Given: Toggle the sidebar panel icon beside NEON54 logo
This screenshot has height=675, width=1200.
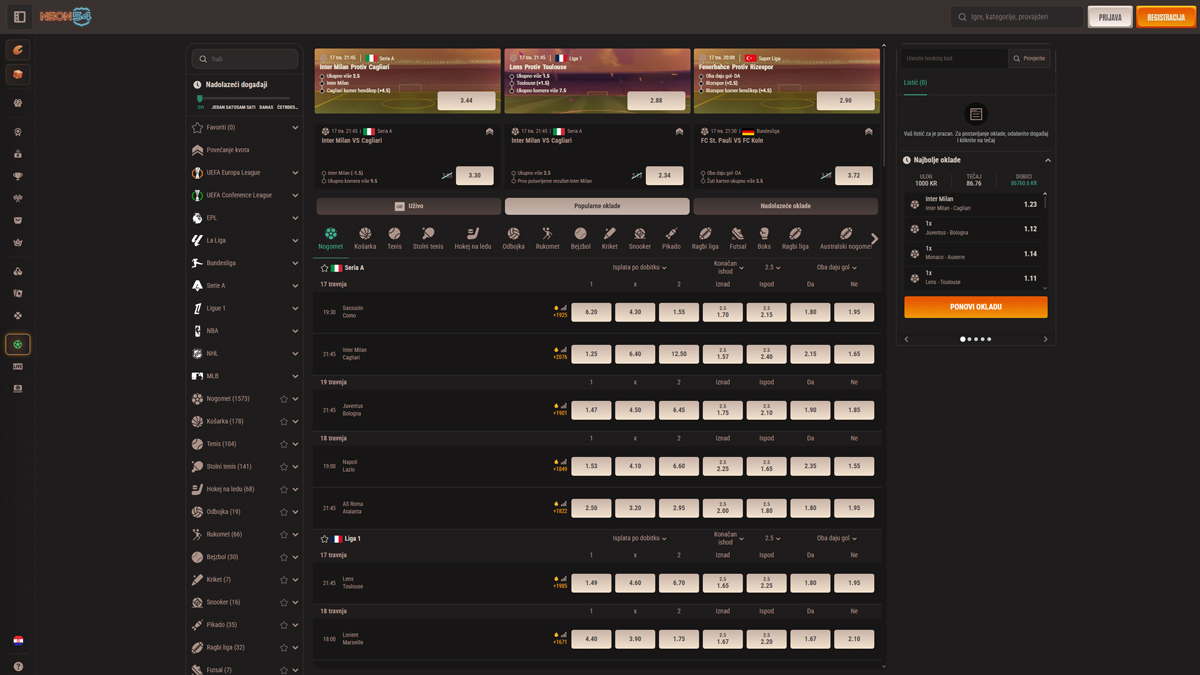Looking at the screenshot, I should click(x=19, y=17).
